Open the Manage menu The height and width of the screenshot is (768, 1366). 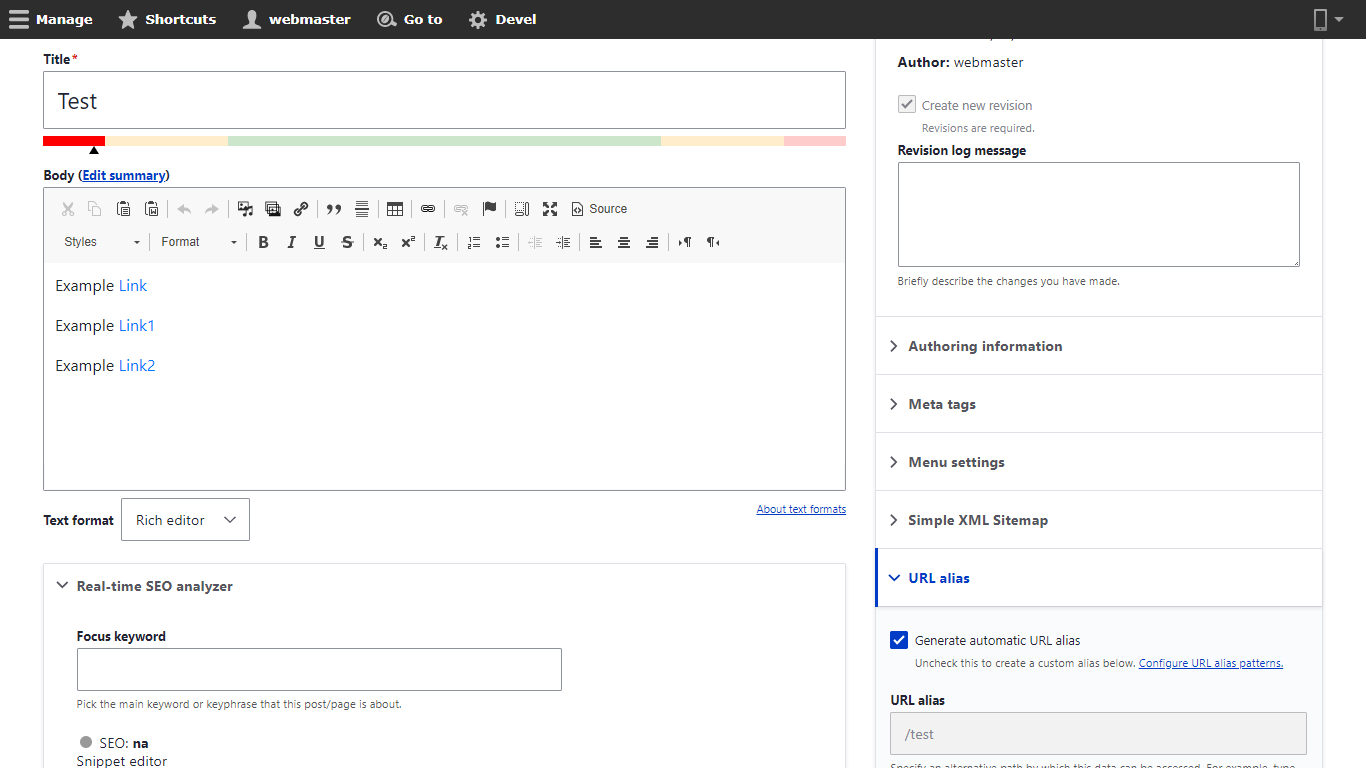pos(51,19)
